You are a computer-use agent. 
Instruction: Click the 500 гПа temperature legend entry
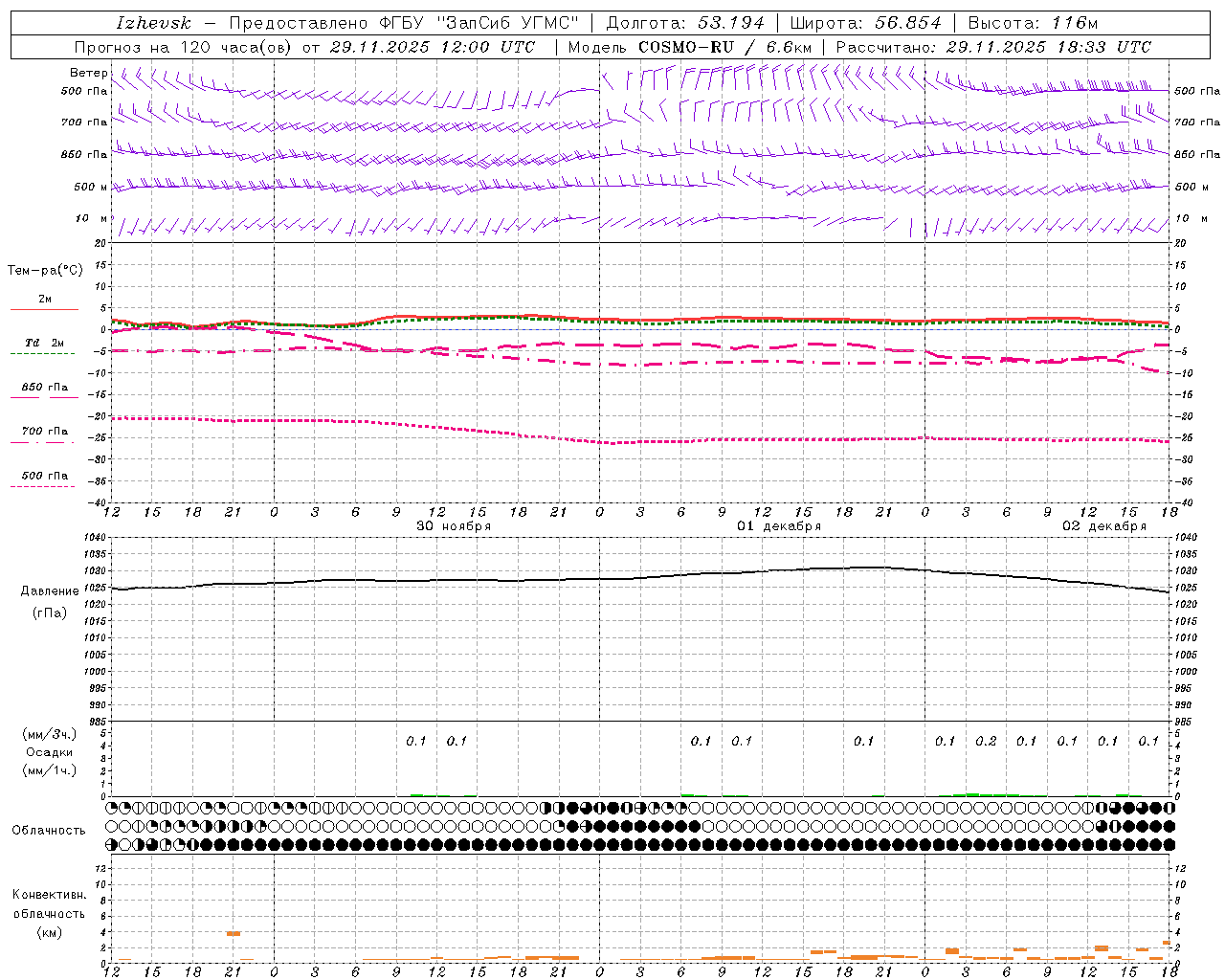point(44,476)
